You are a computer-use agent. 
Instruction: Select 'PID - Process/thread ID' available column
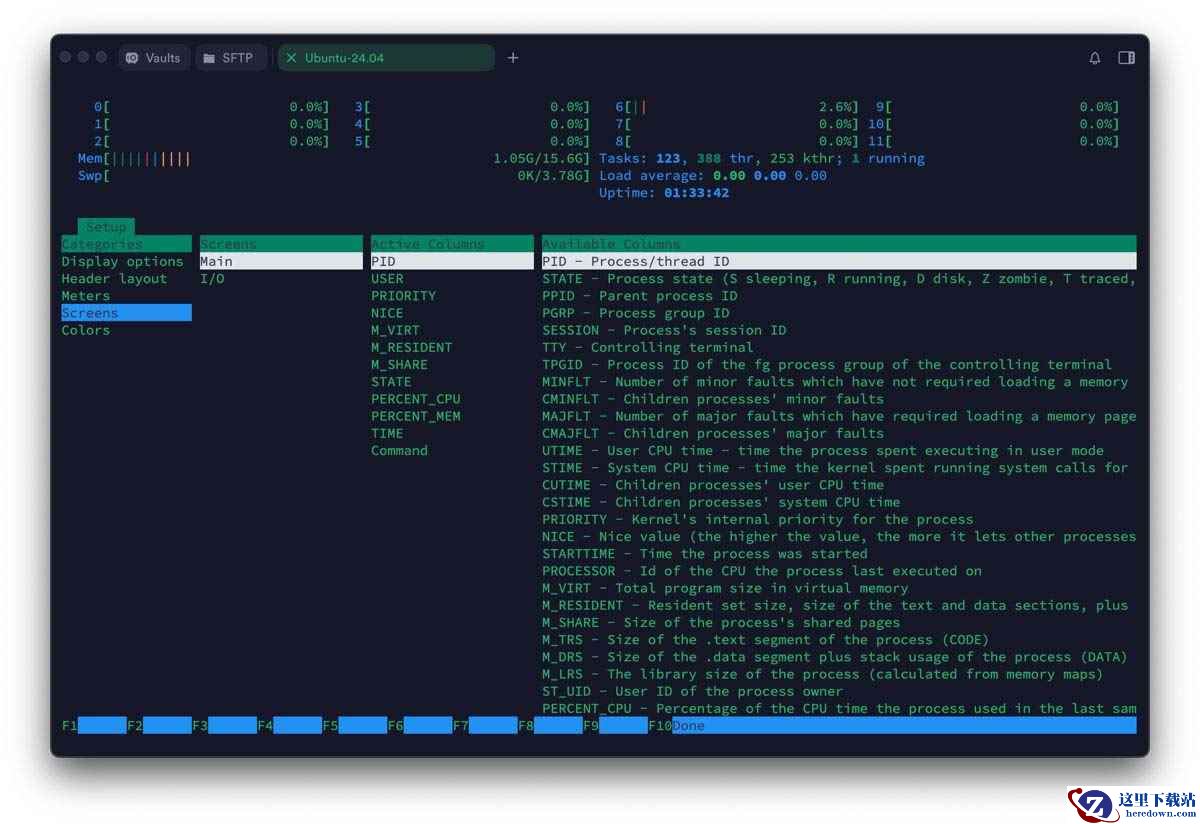coord(839,261)
